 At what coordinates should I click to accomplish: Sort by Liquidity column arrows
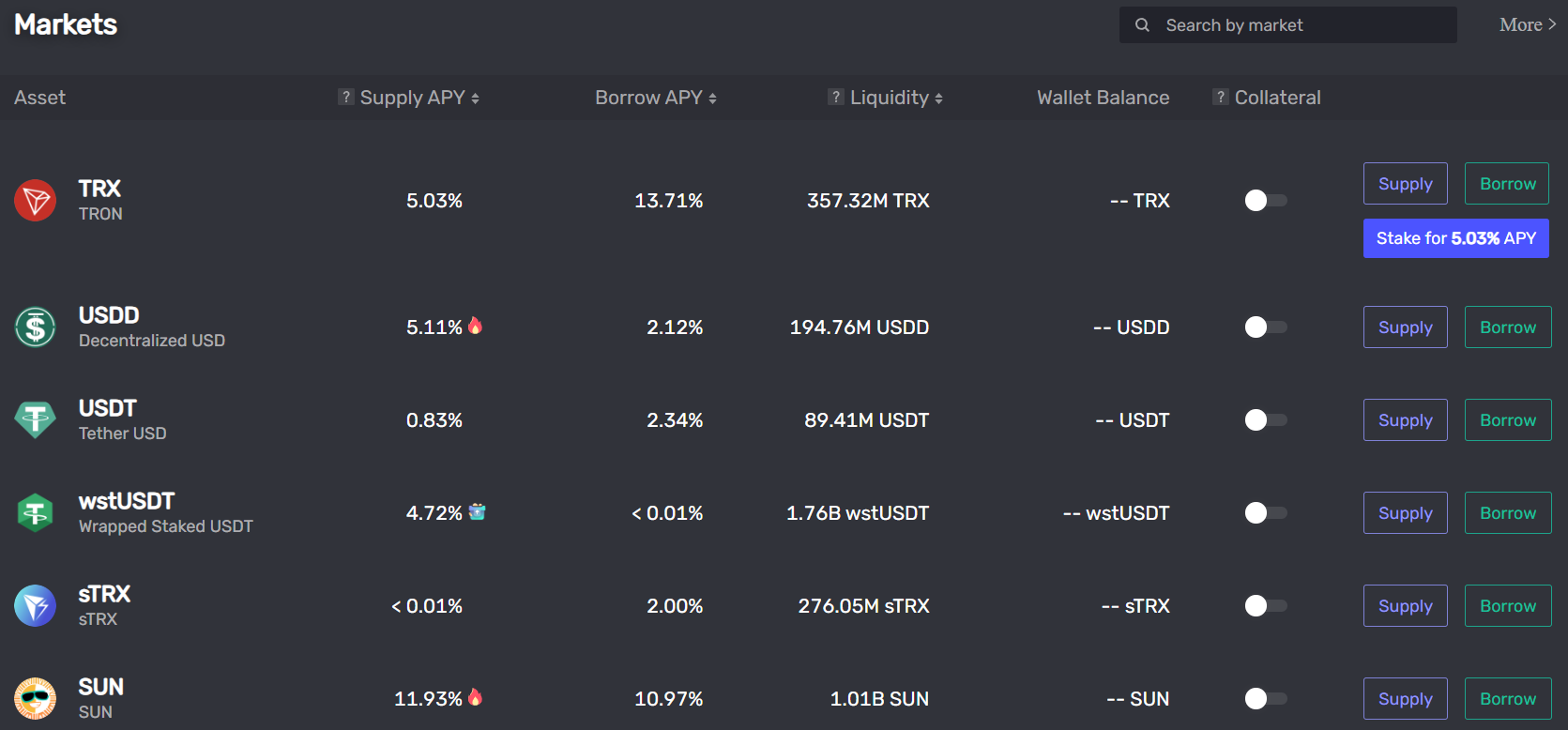[938, 99]
